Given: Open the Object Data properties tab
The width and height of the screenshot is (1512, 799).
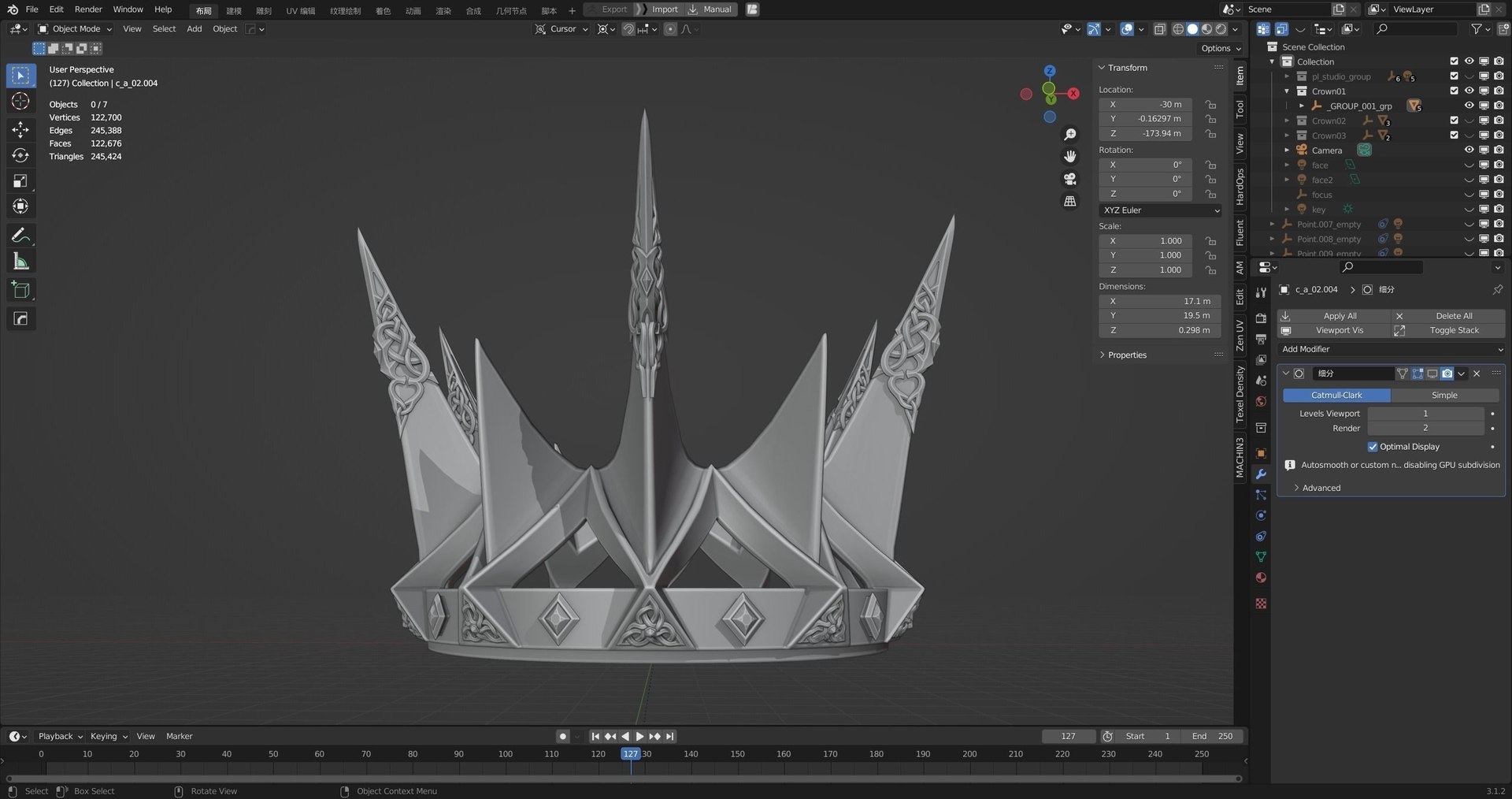Looking at the screenshot, I should point(1261,557).
